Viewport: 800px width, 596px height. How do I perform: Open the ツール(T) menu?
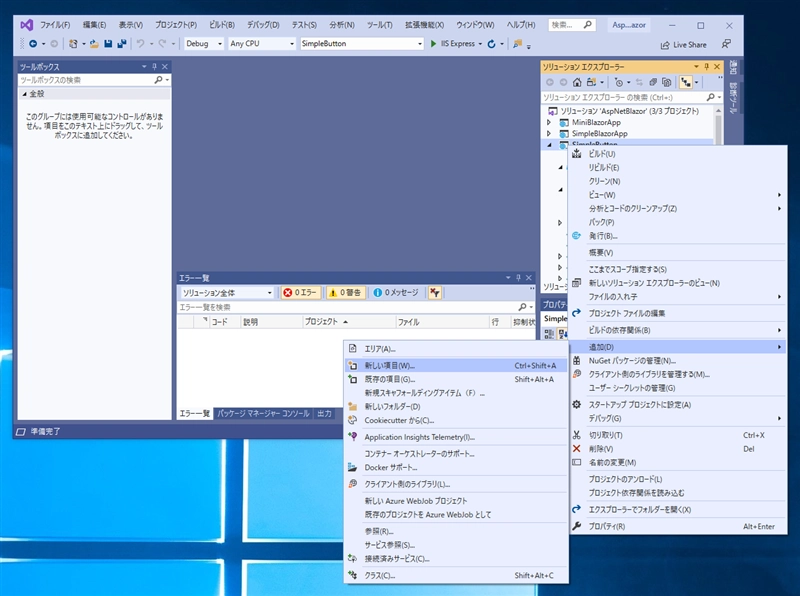(x=380, y=24)
